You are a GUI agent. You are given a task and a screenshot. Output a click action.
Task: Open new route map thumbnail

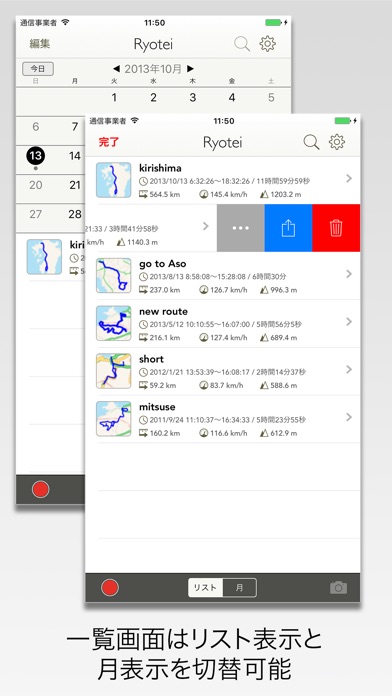(114, 323)
